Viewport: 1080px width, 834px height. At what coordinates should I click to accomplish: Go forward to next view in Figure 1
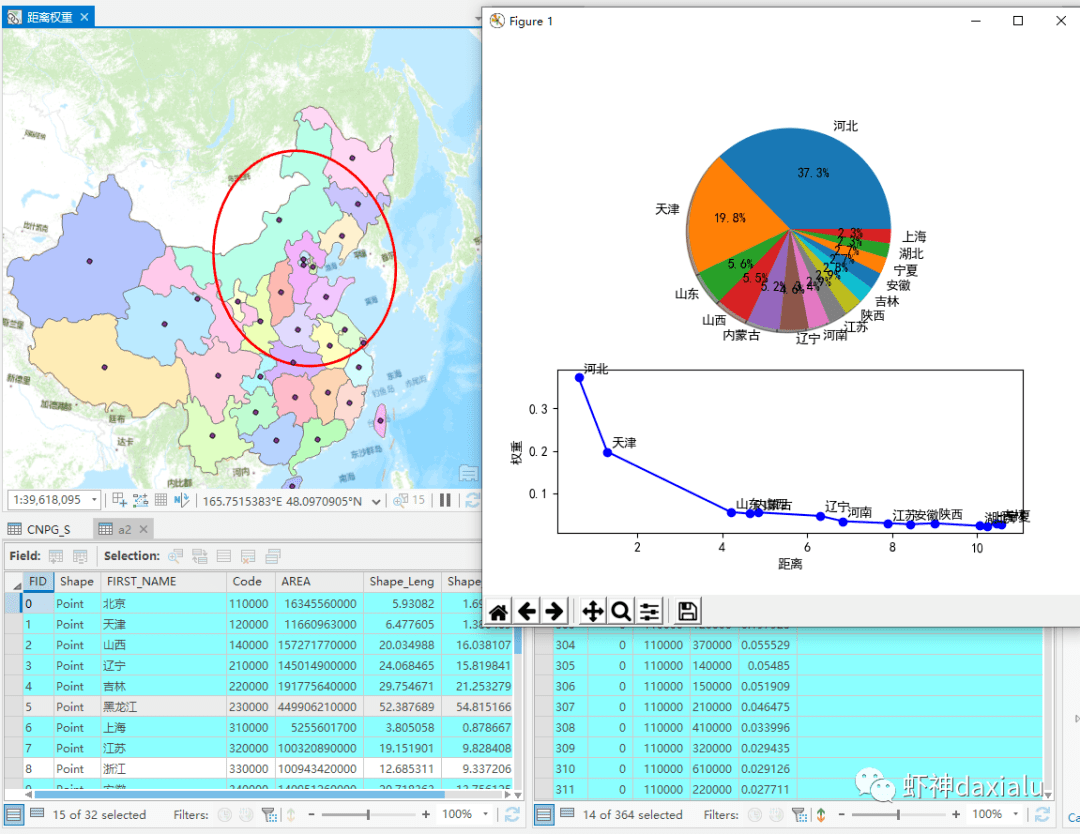pos(554,611)
